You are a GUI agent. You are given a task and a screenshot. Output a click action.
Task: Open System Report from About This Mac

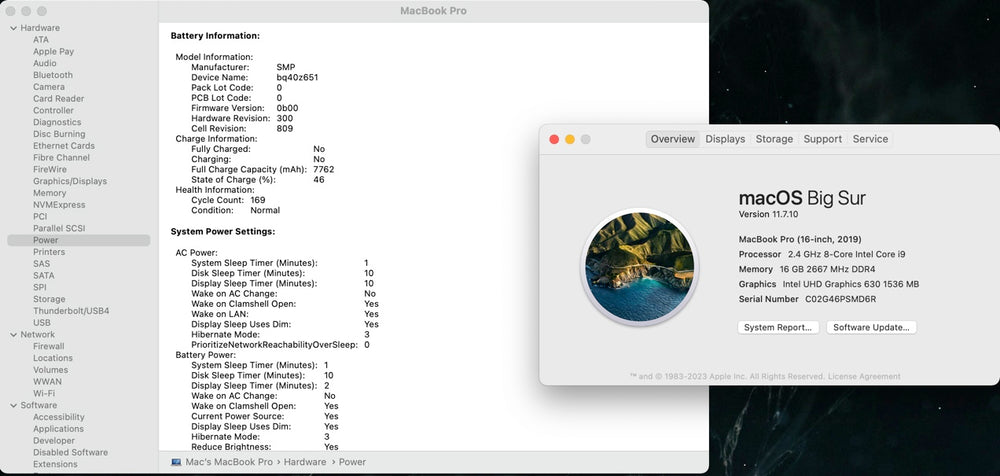click(777, 327)
